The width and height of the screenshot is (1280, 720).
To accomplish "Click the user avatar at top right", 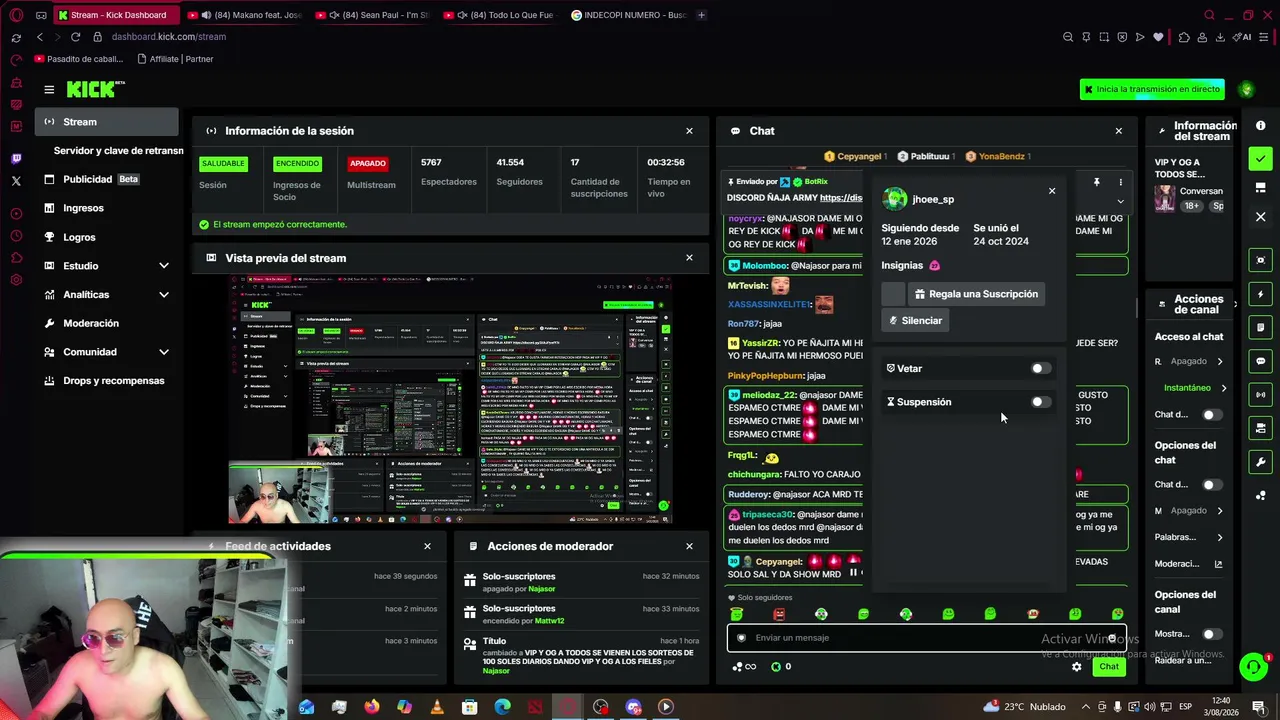I will pyautogui.click(x=1246, y=89).
